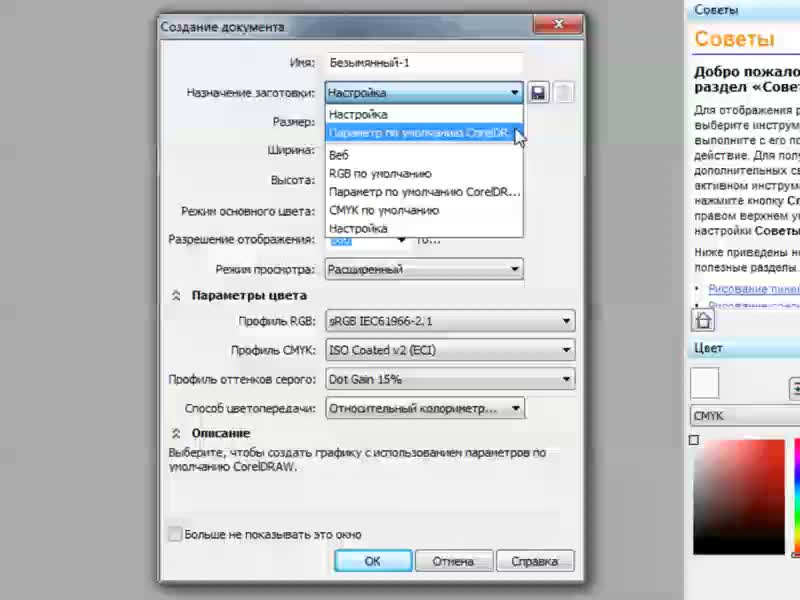Click the Режим основного цвета: label
Screen dimensions: 800x600
click(x=248, y=211)
